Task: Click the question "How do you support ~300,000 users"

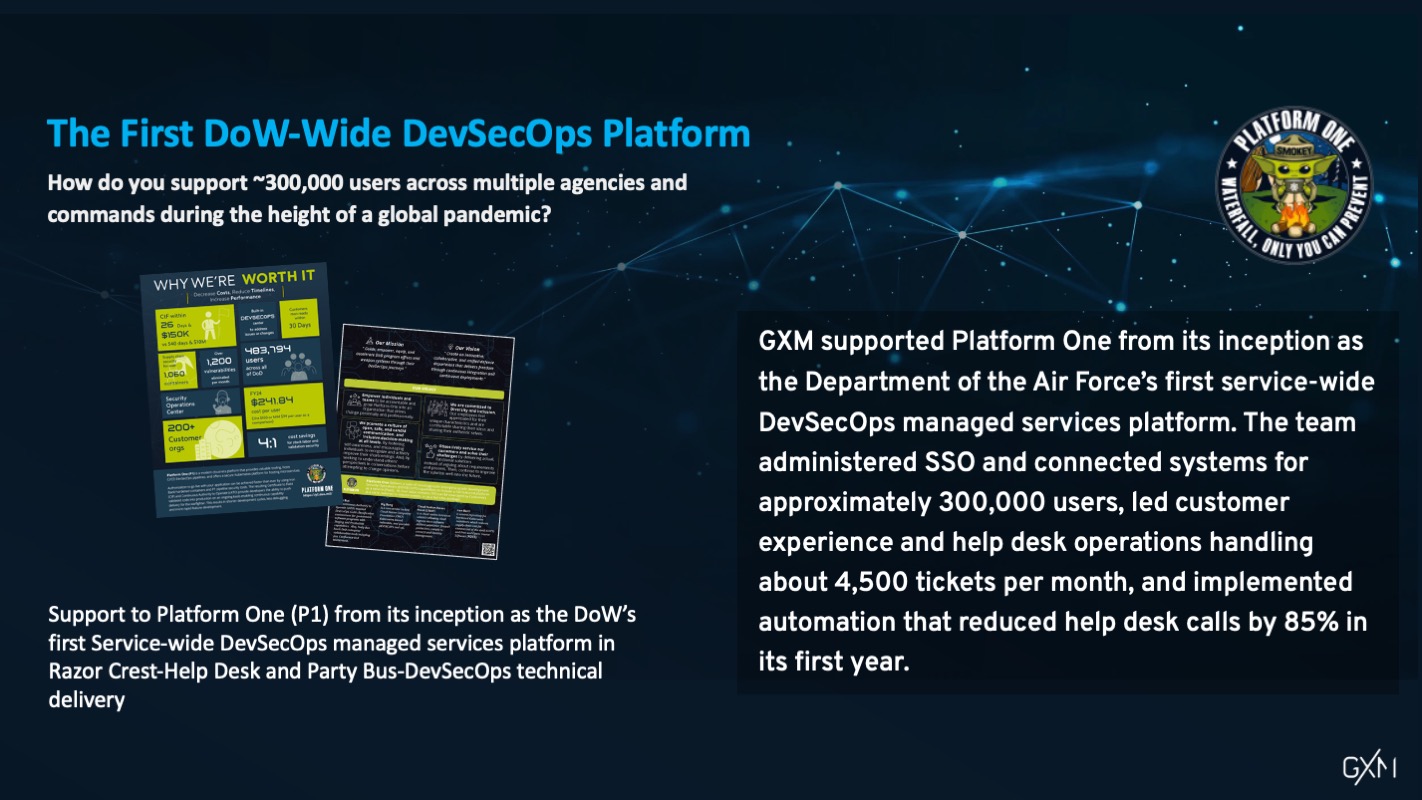Action: pyautogui.click(x=367, y=198)
